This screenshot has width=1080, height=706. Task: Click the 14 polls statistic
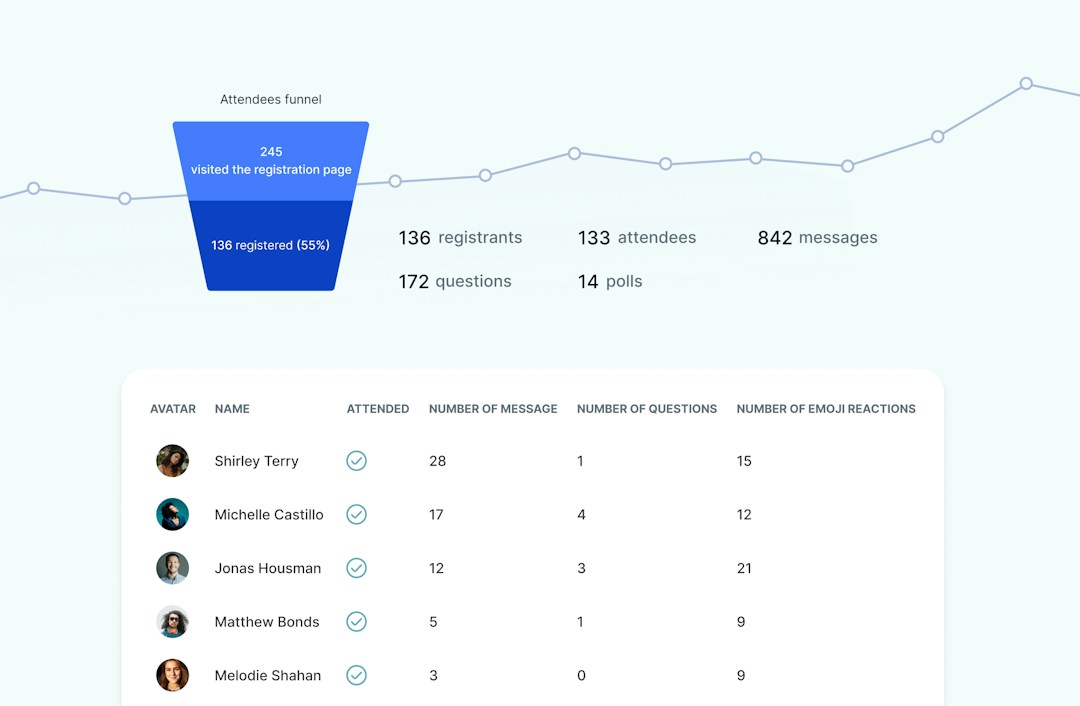point(610,282)
